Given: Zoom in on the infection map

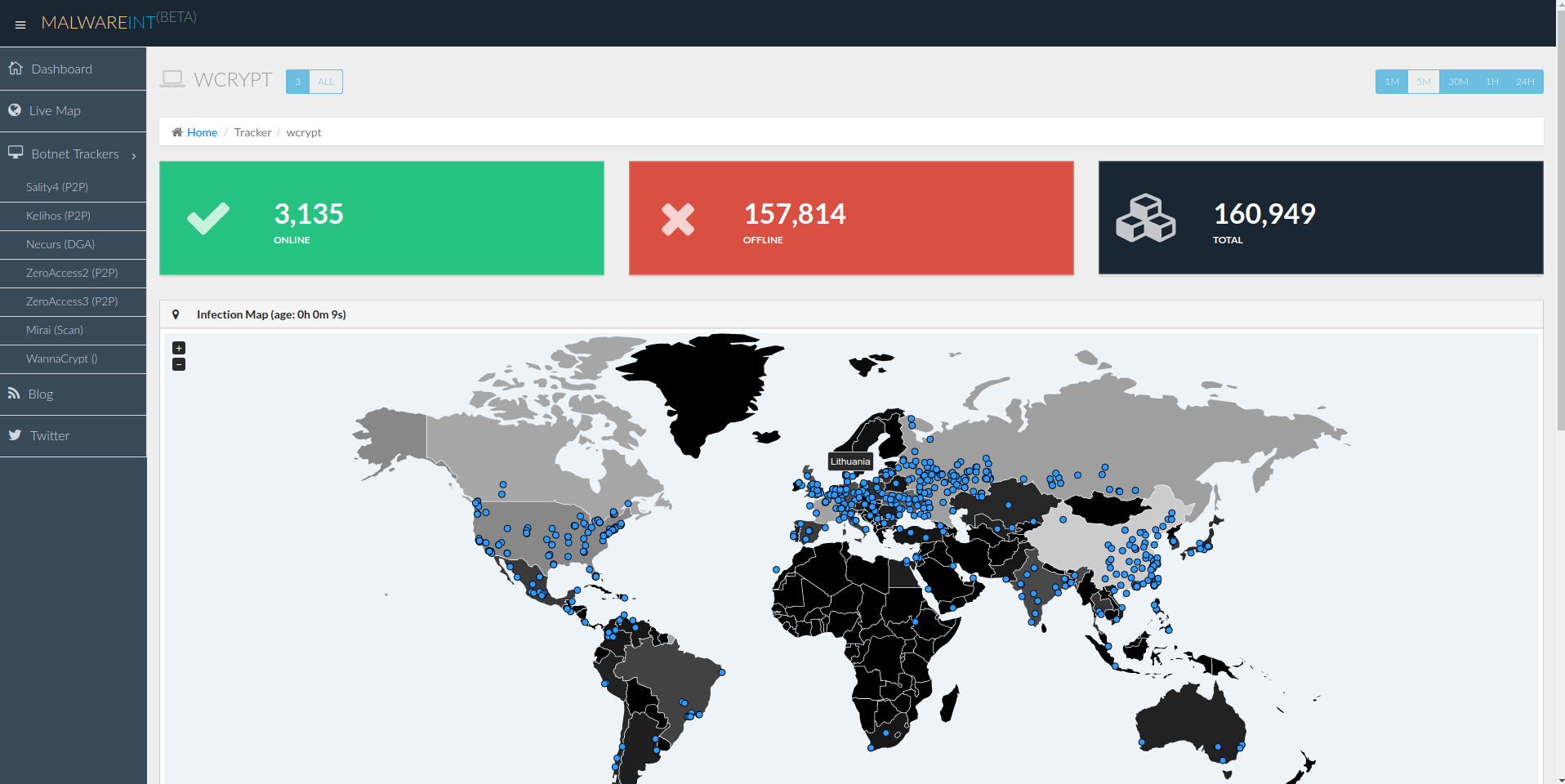Looking at the screenshot, I should (x=179, y=348).
